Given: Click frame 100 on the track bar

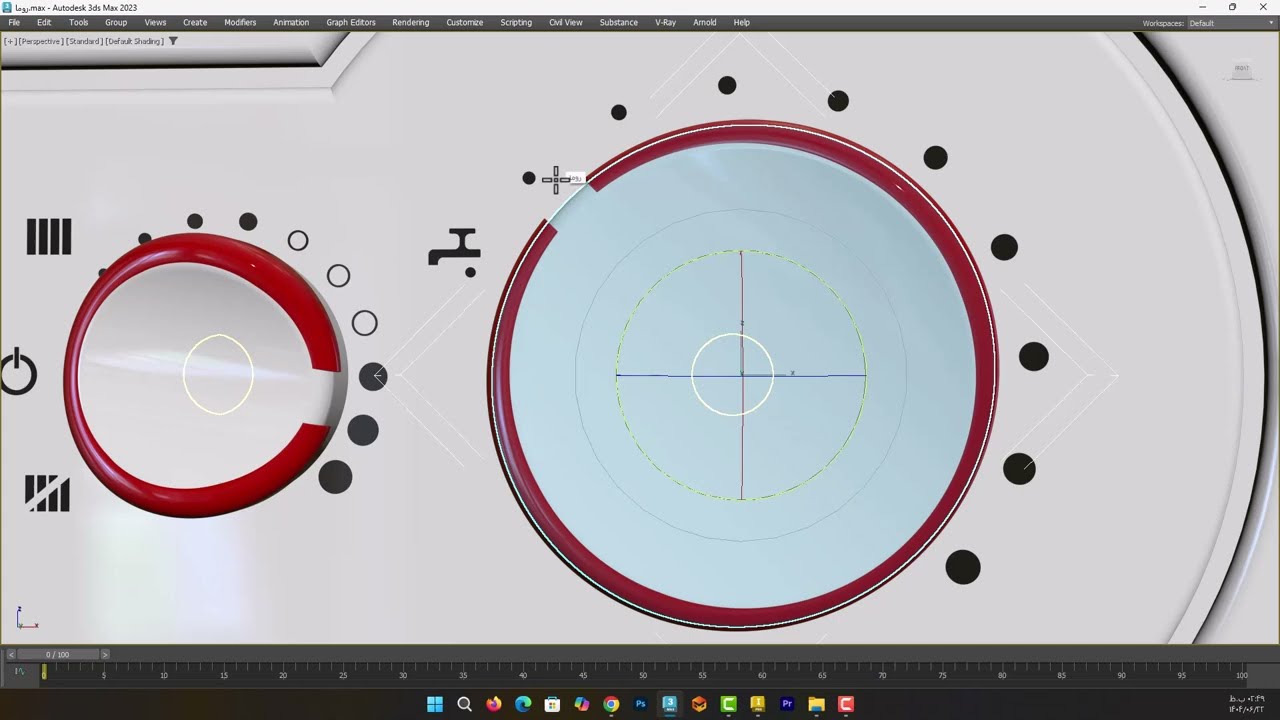Looking at the screenshot, I should click(1241, 674).
